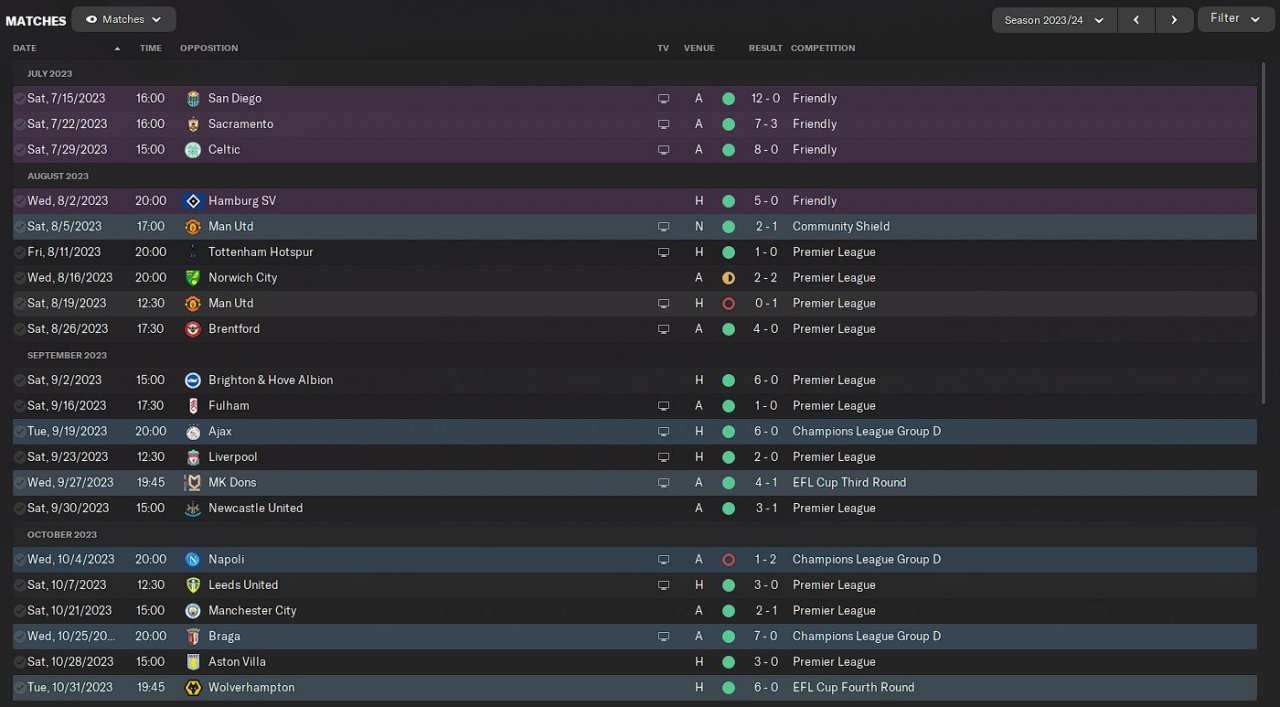Open the 7 - 0 result against Braga
Viewport: 1280px width, 707px height.
pyautogui.click(x=765, y=636)
